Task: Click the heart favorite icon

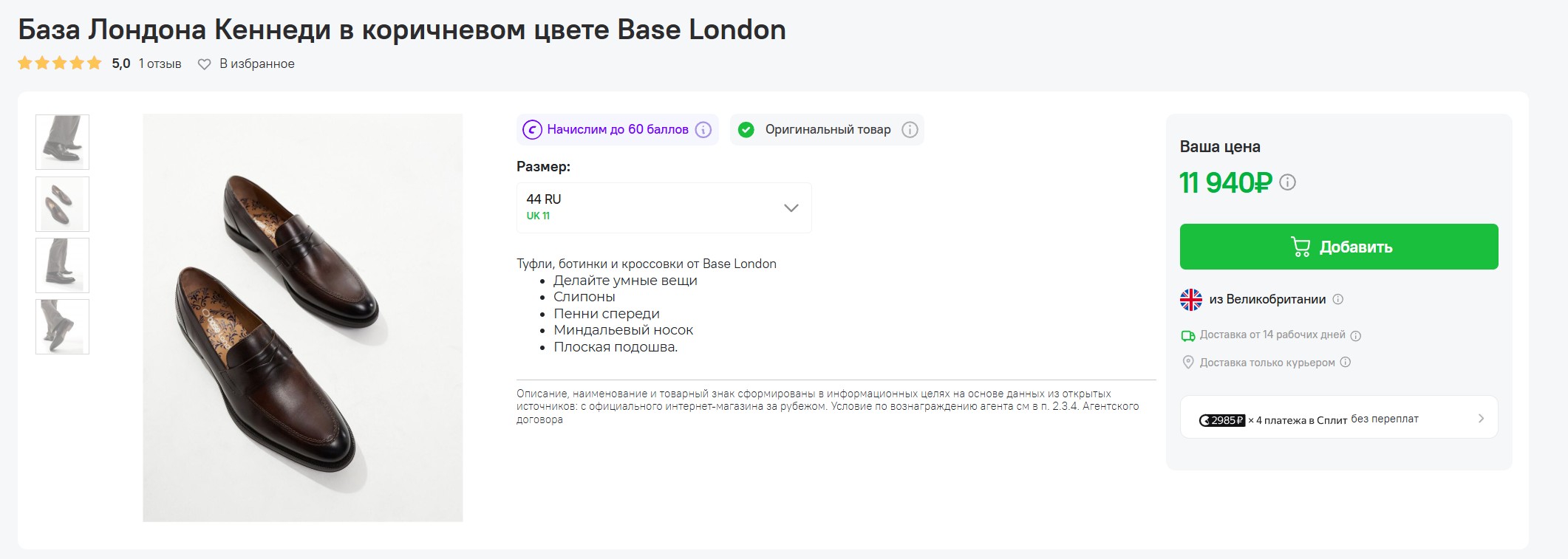Action: (205, 64)
